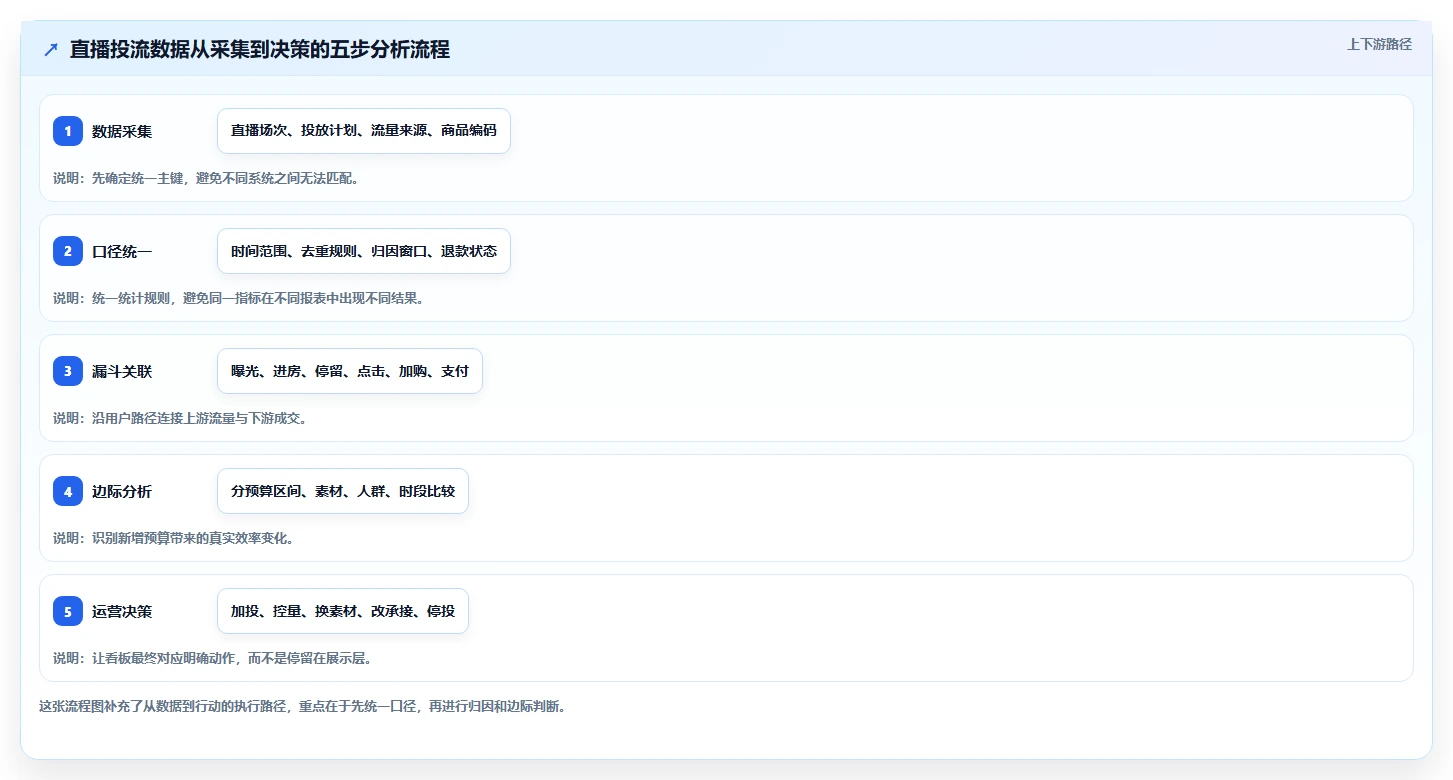
Task: Click the box 时间范围、去重规则、归因窗口、退款状态
Action: tap(364, 251)
